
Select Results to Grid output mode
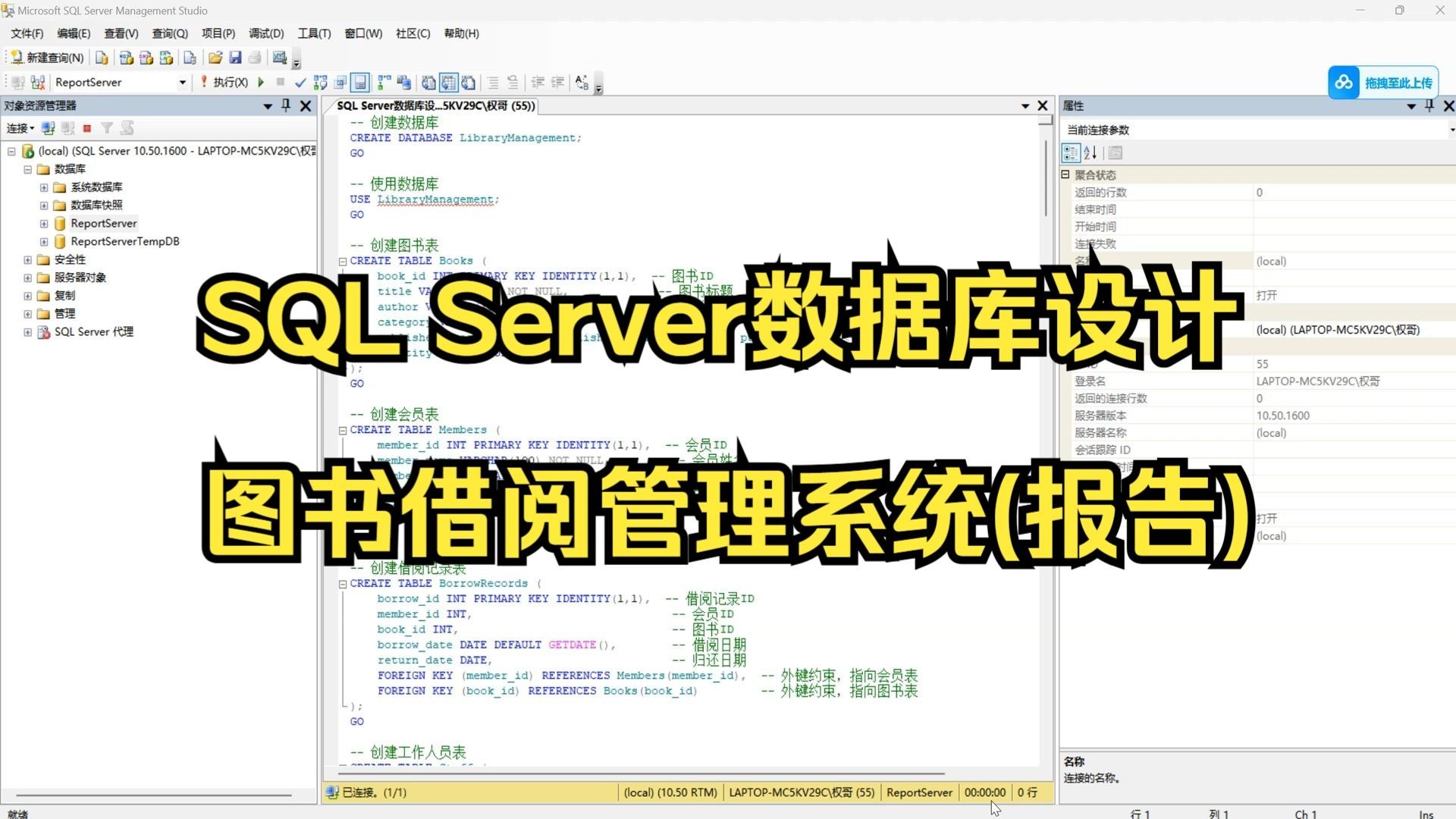(x=448, y=82)
